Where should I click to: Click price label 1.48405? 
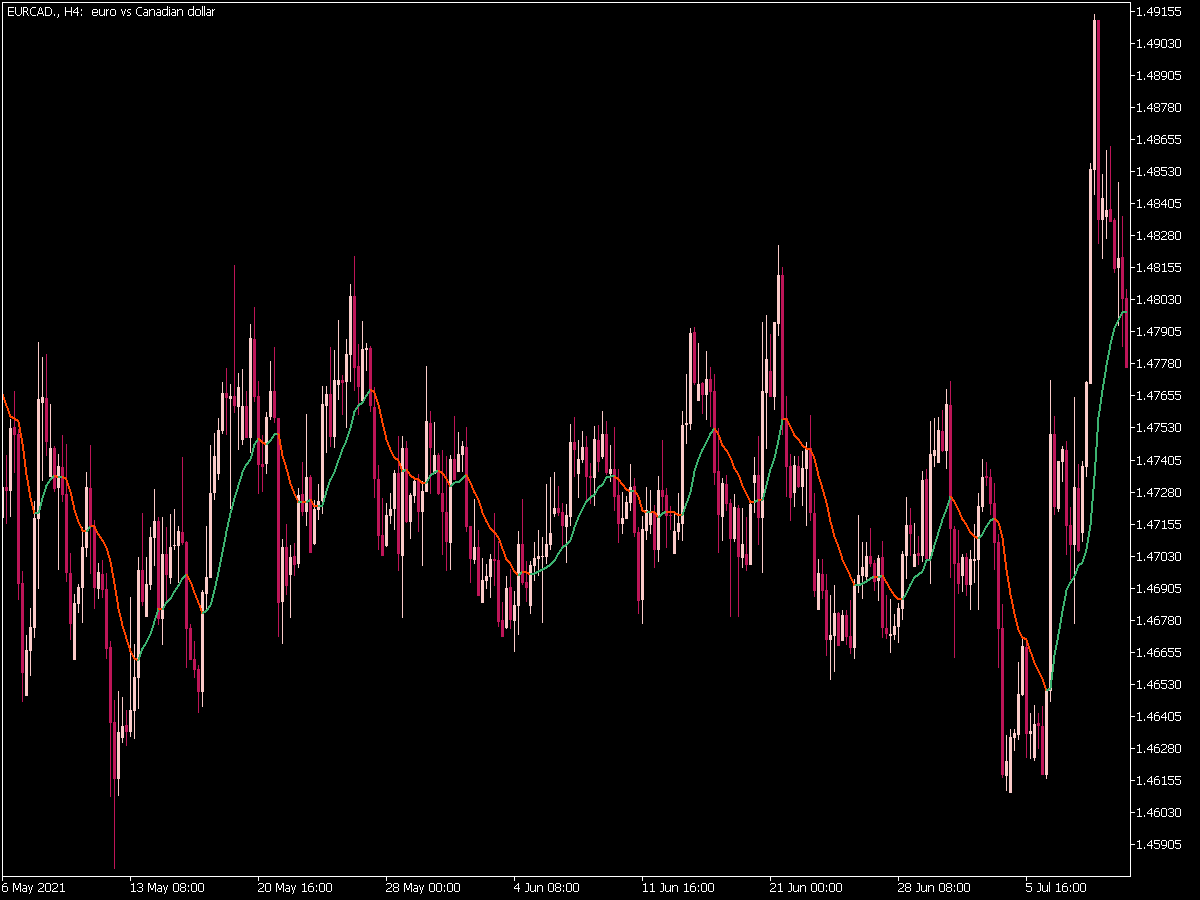[1160, 204]
